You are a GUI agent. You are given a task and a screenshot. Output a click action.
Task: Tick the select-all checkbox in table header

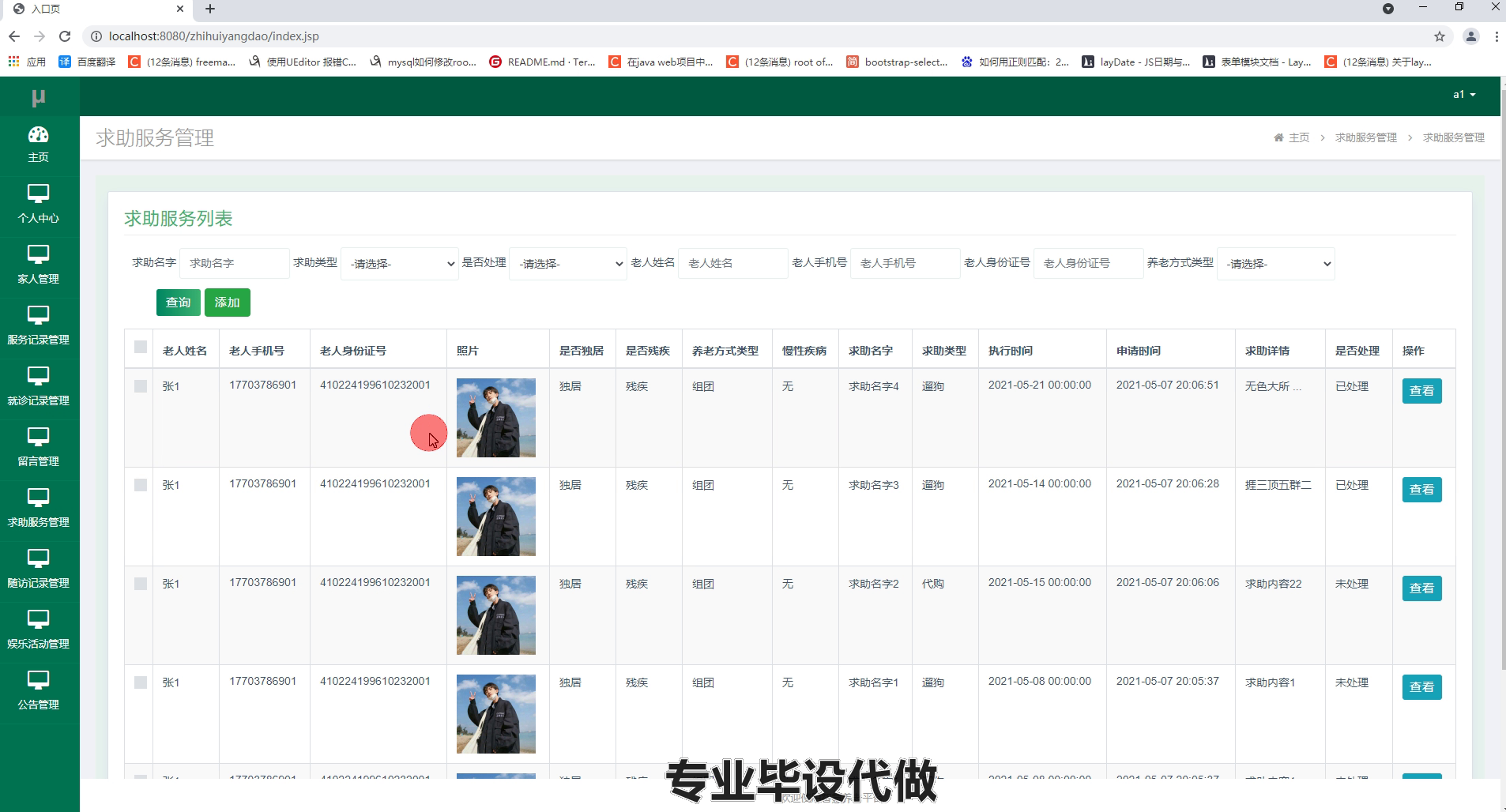pyautogui.click(x=141, y=347)
